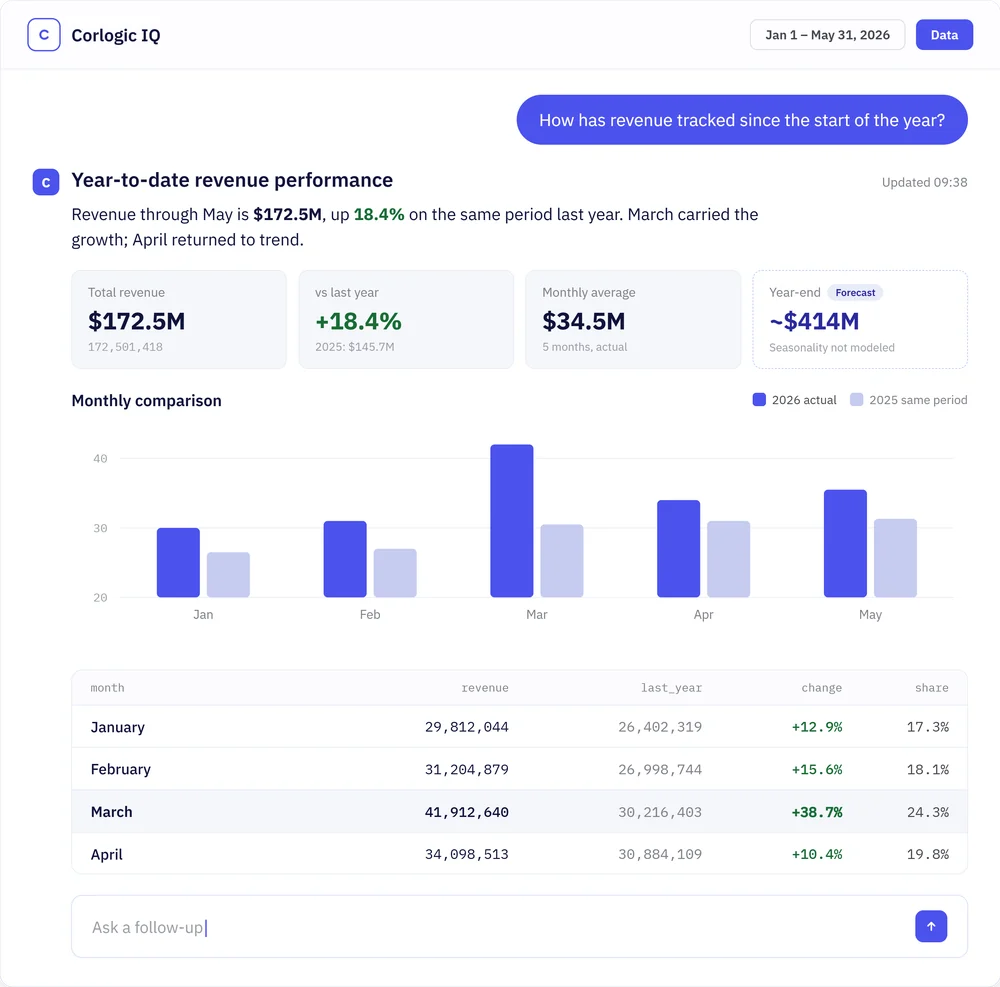Sort table by revenue column header

[485, 688]
